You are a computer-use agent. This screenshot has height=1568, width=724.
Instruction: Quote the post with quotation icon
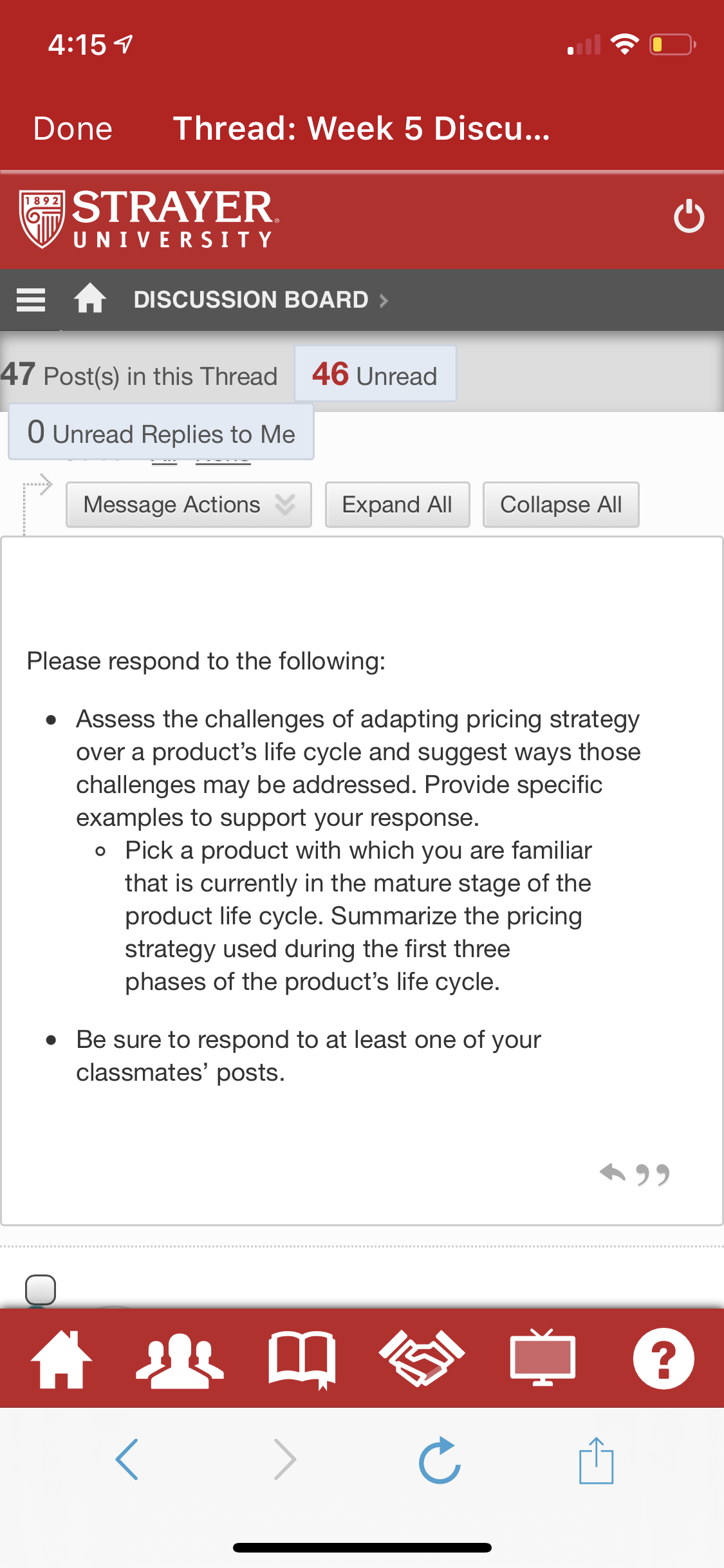click(x=653, y=1175)
